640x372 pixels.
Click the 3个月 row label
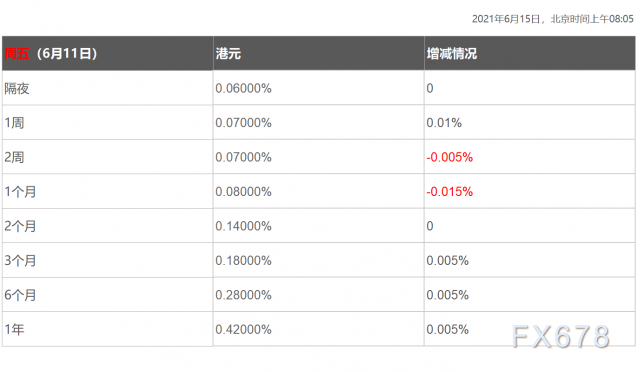[20, 261]
